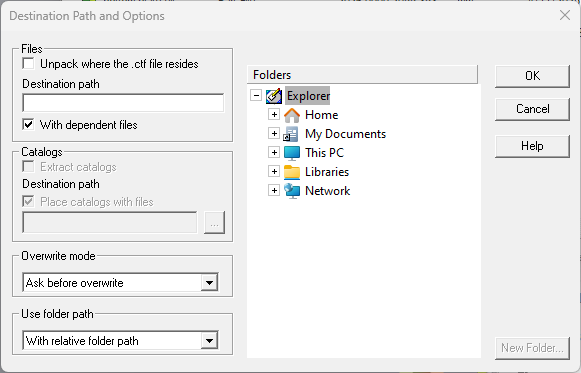Click the My Documents icon
Screen dimensions: 581x373
[x=291, y=134]
